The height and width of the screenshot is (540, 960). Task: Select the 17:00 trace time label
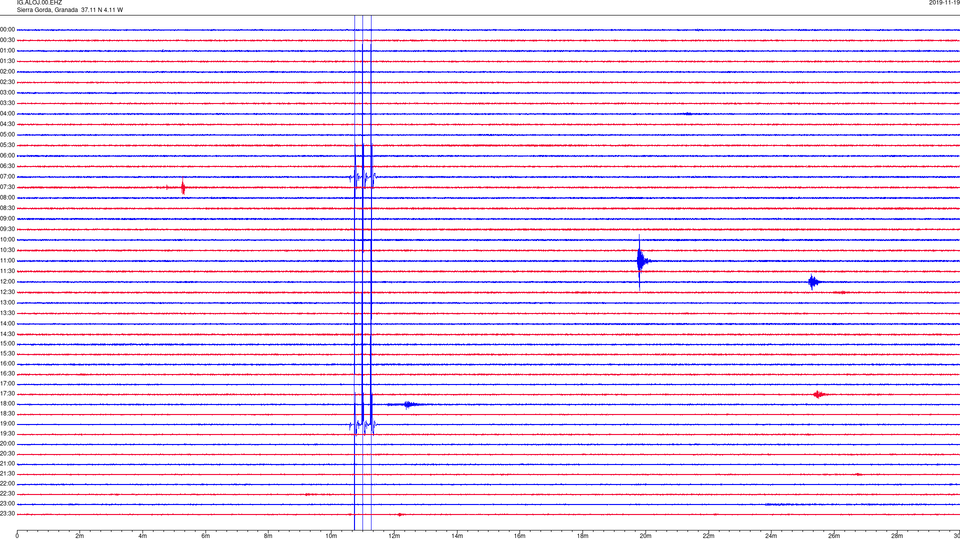coord(7,384)
